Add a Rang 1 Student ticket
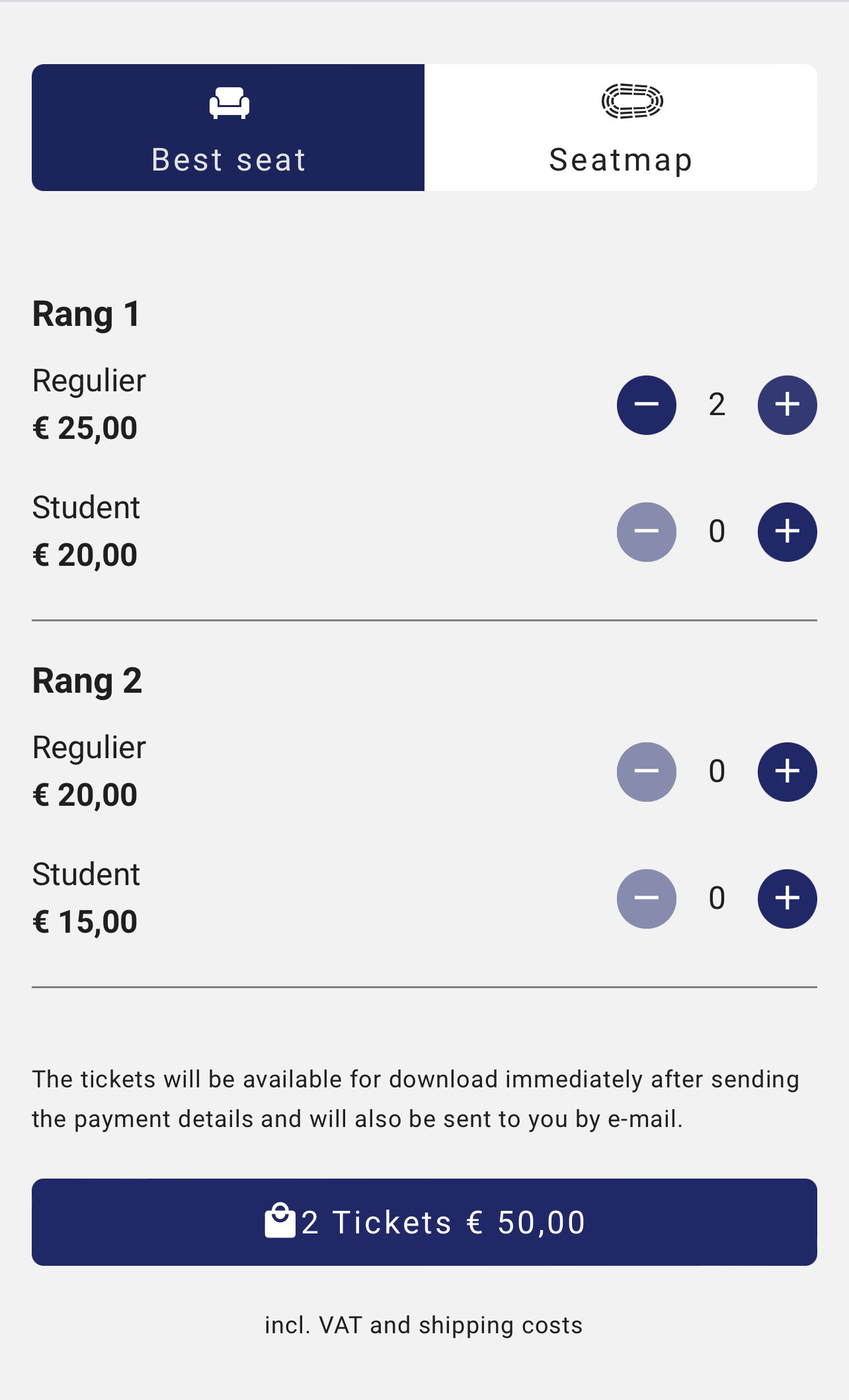849x1400 pixels. click(x=787, y=531)
